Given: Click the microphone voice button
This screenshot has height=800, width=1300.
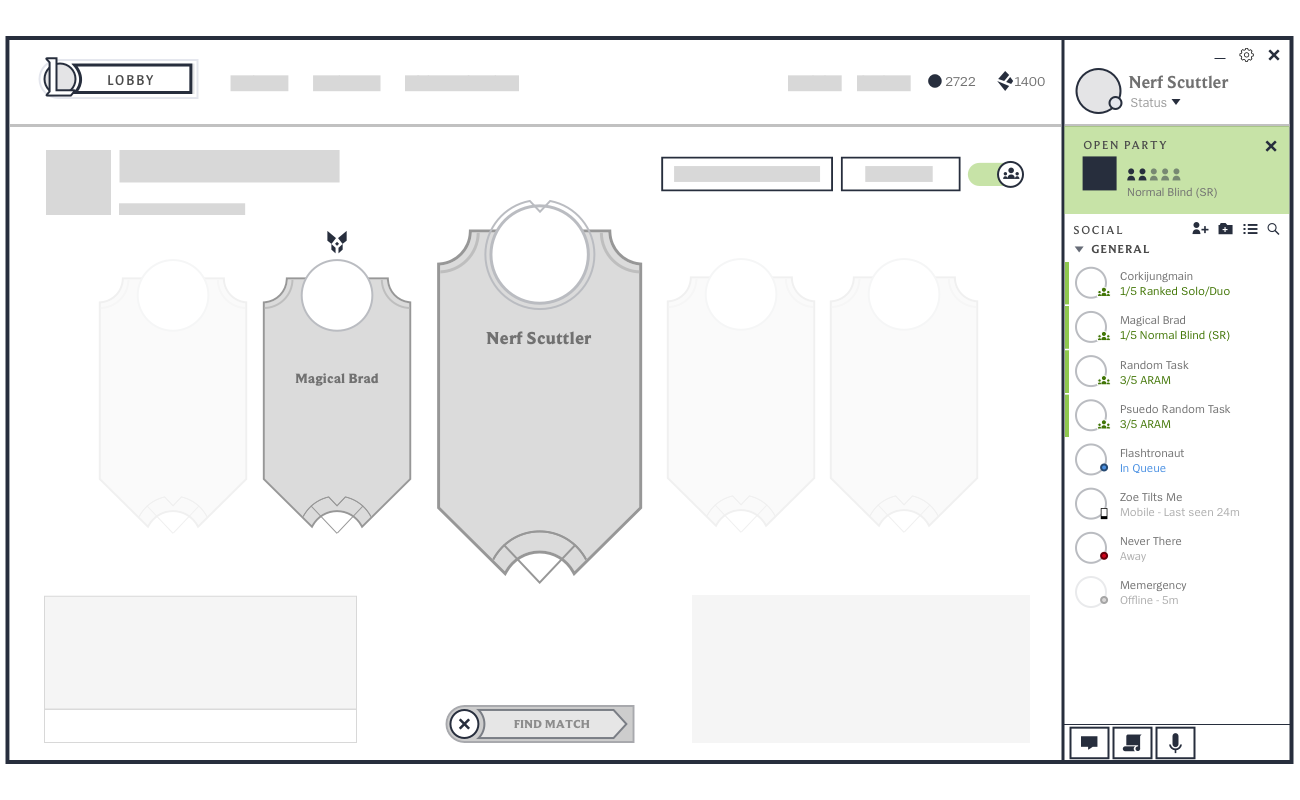Looking at the screenshot, I should click(1175, 743).
